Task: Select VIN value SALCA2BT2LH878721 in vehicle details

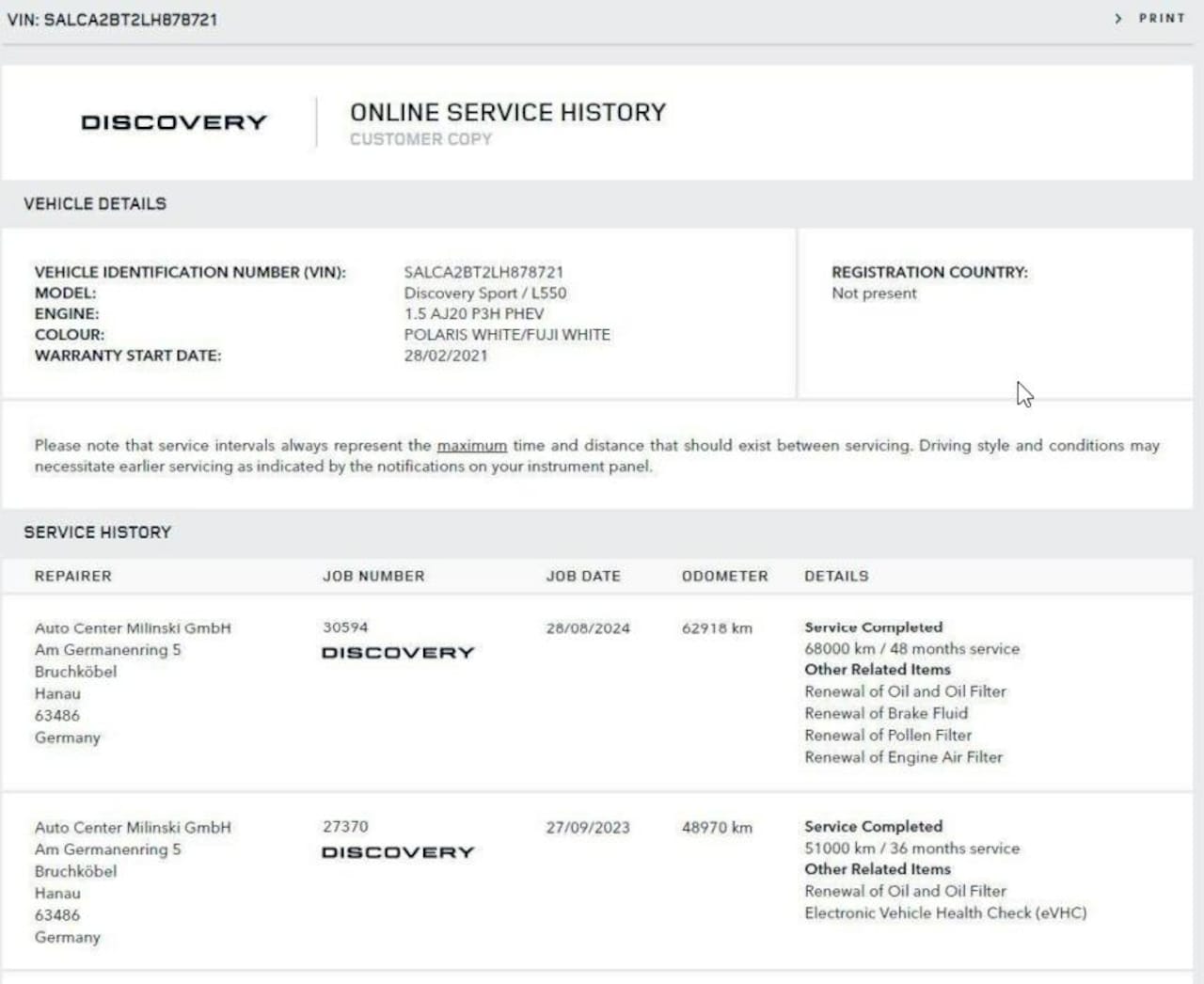Action: pos(483,272)
